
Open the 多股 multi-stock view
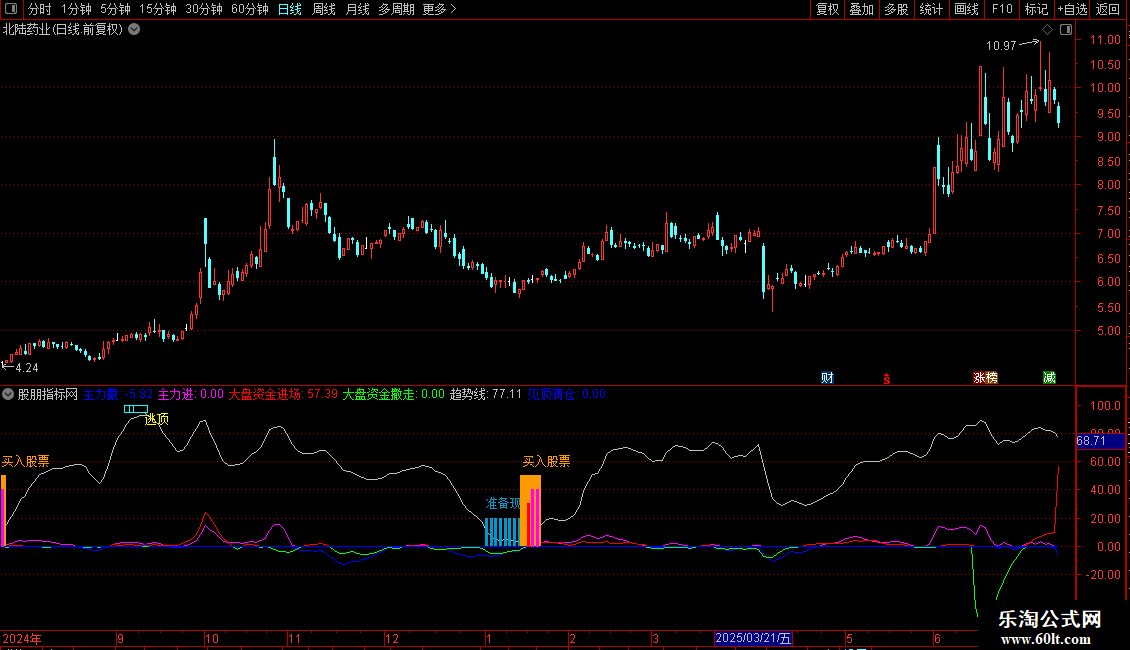896,9
